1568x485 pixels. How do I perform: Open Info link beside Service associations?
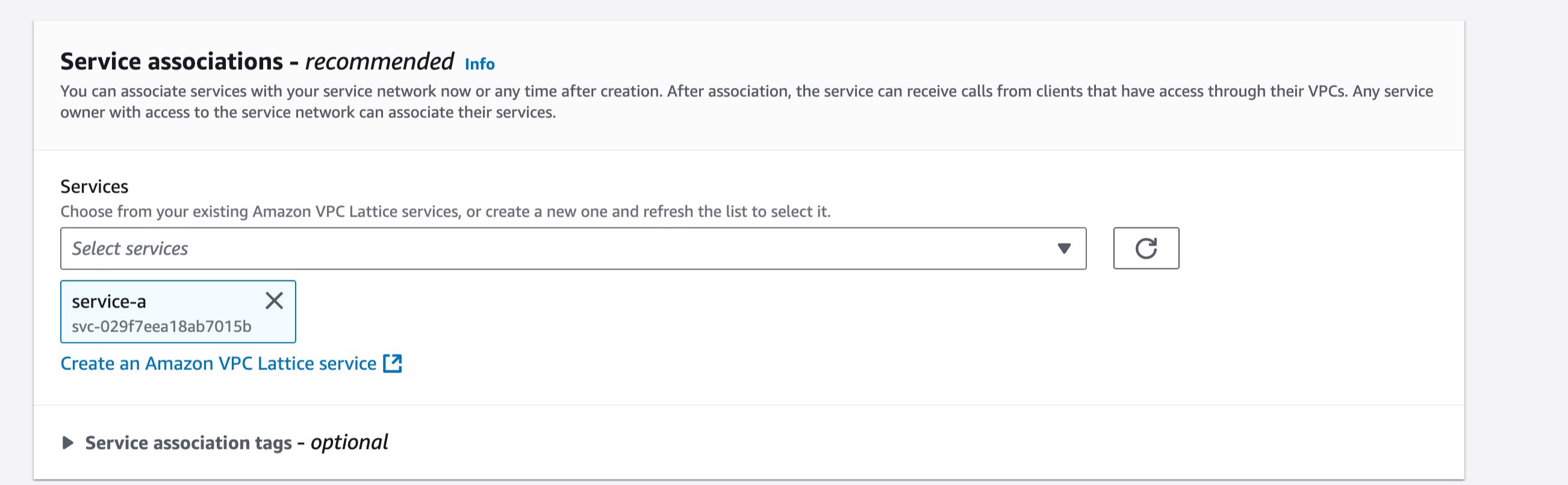coord(480,64)
